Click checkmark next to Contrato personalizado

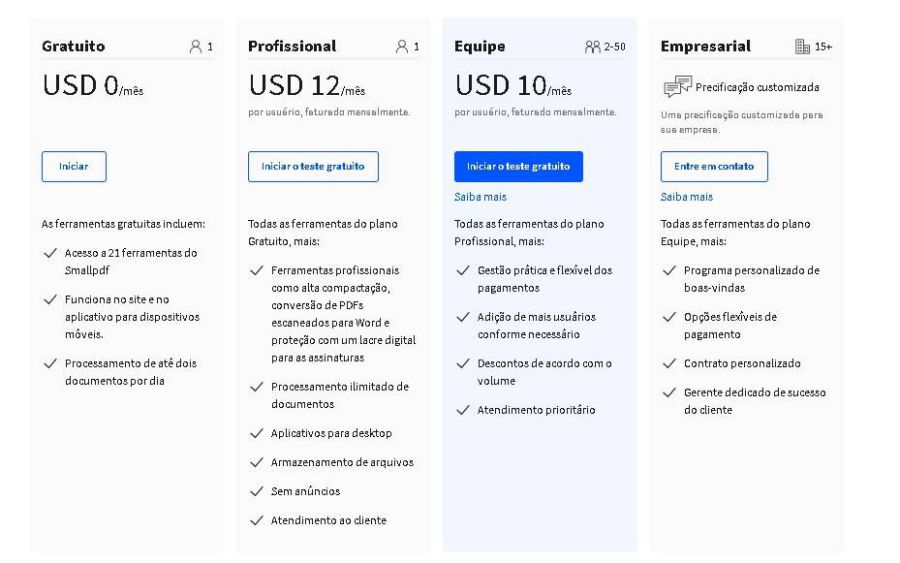click(669, 363)
